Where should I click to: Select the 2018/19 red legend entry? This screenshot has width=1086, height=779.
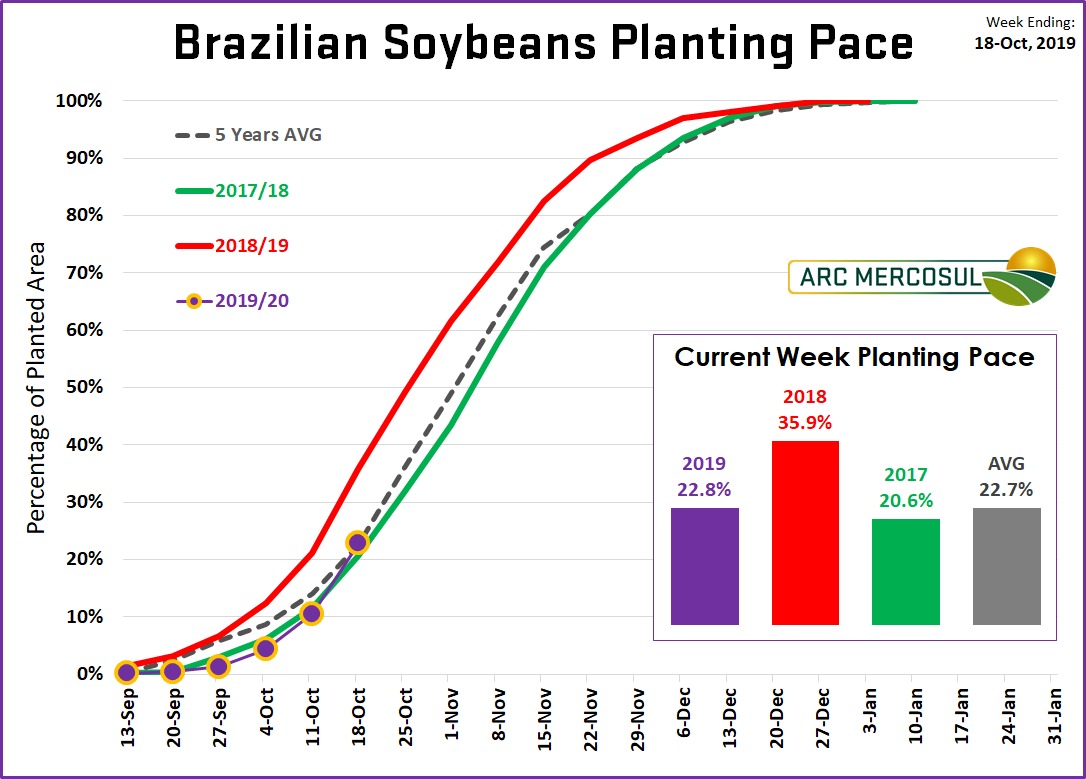coord(232,244)
